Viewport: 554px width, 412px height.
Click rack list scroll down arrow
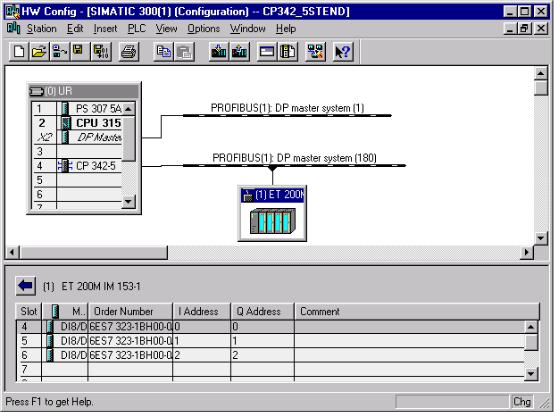pos(129,202)
